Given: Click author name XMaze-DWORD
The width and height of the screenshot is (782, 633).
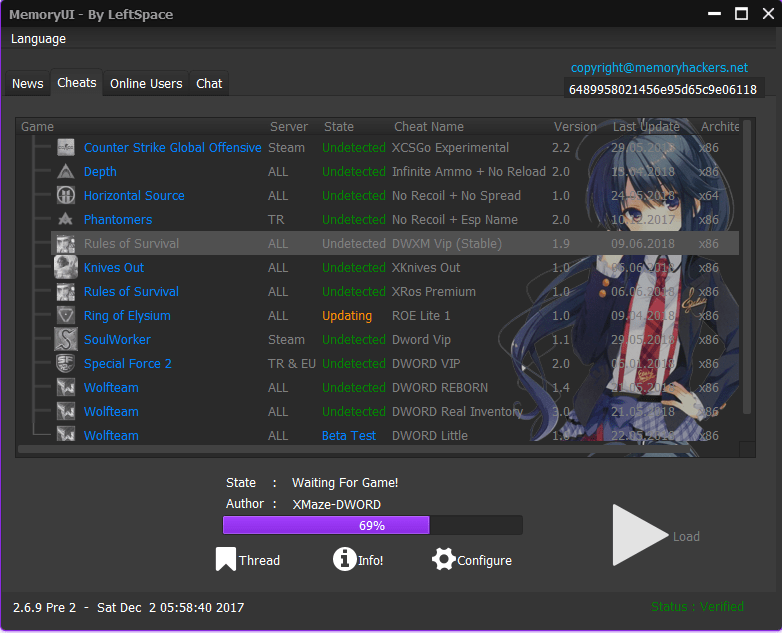Looking at the screenshot, I should coord(337,505).
